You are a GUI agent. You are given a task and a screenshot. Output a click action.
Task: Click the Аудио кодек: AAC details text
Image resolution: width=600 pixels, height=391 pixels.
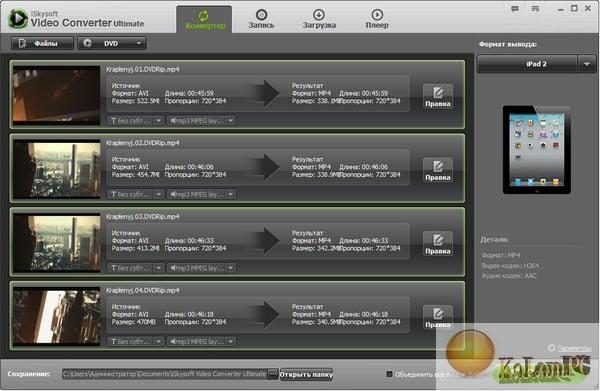[509, 276]
